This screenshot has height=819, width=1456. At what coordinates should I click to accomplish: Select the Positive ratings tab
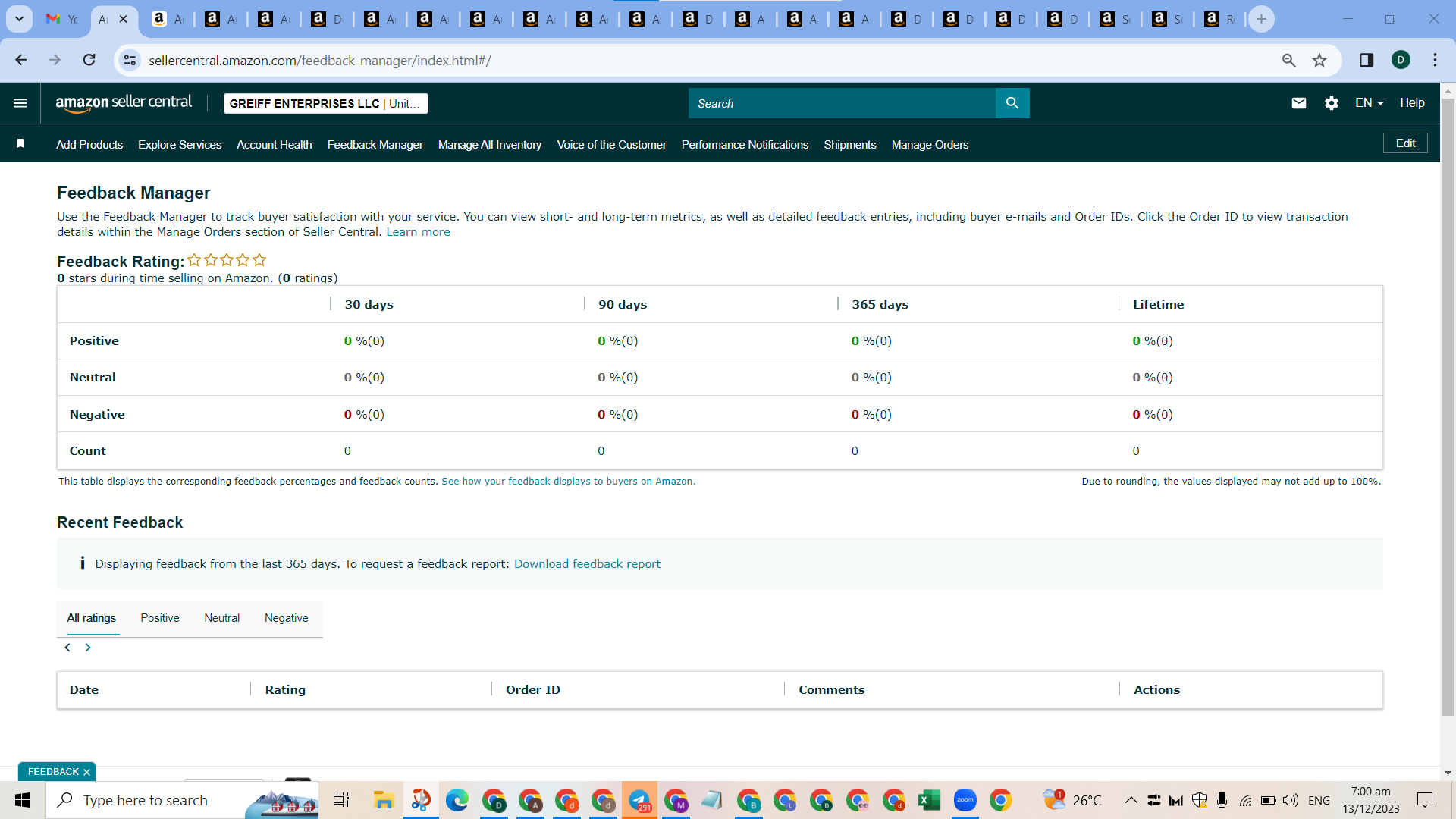pyautogui.click(x=160, y=618)
